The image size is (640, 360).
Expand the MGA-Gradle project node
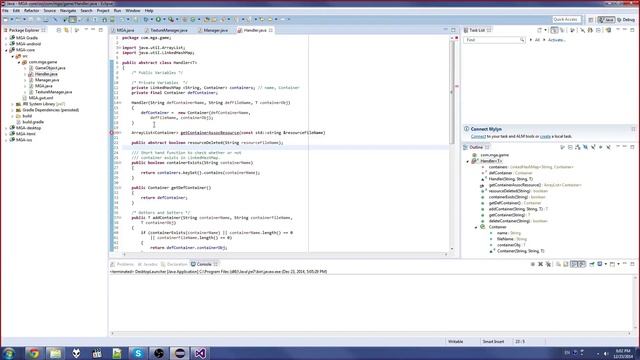[x=7, y=38]
